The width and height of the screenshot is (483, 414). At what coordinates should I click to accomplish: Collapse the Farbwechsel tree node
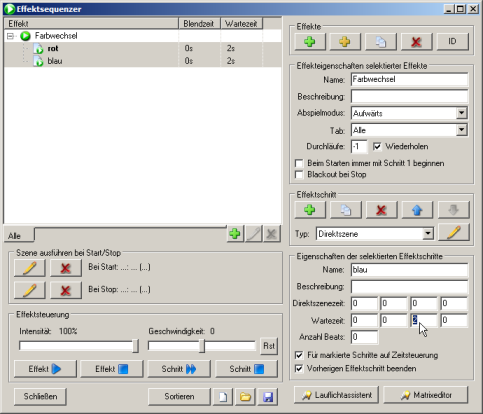[x=10, y=36]
